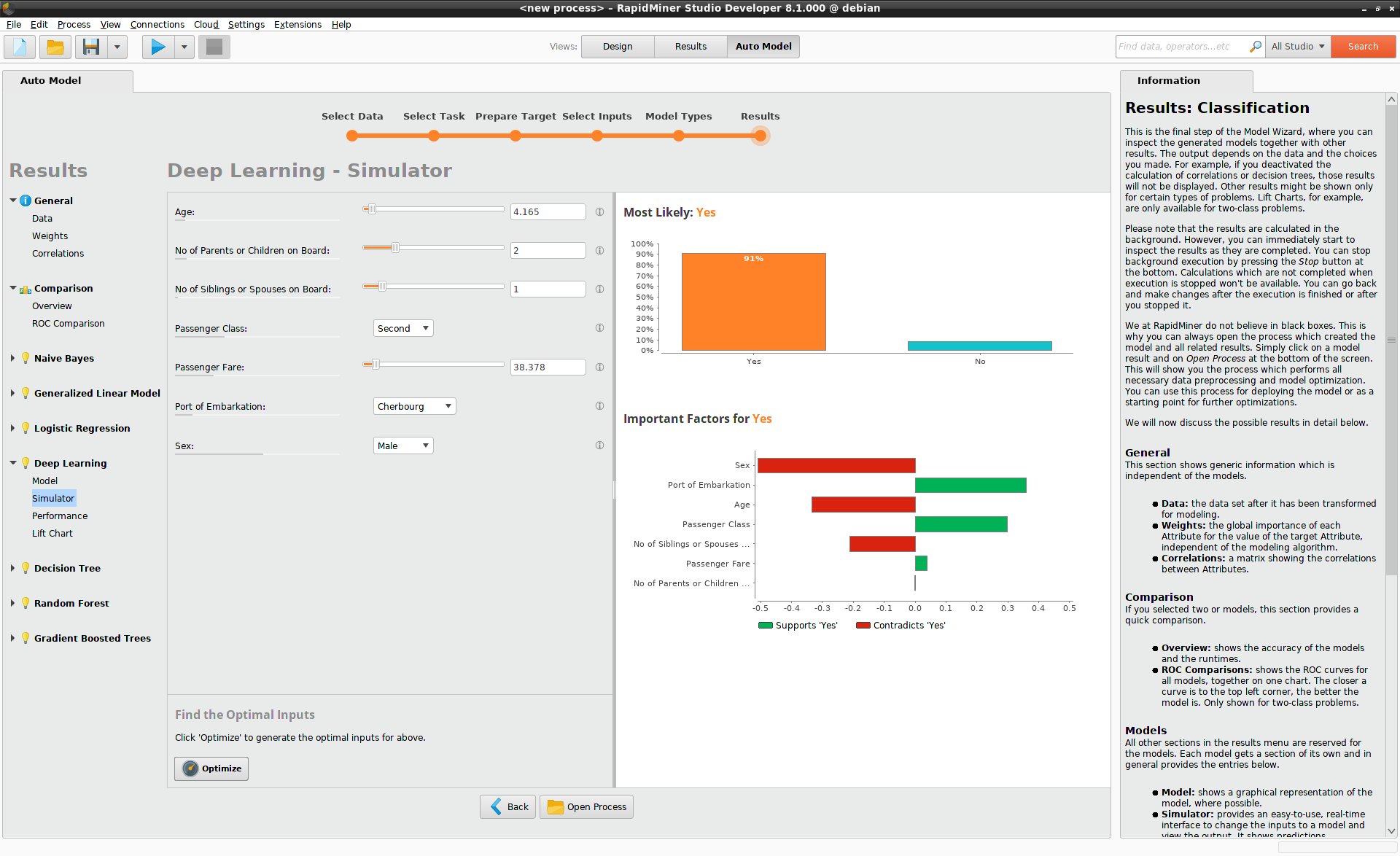Switch to the Design view
The width and height of the screenshot is (1400, 856).
pos(618,46)
